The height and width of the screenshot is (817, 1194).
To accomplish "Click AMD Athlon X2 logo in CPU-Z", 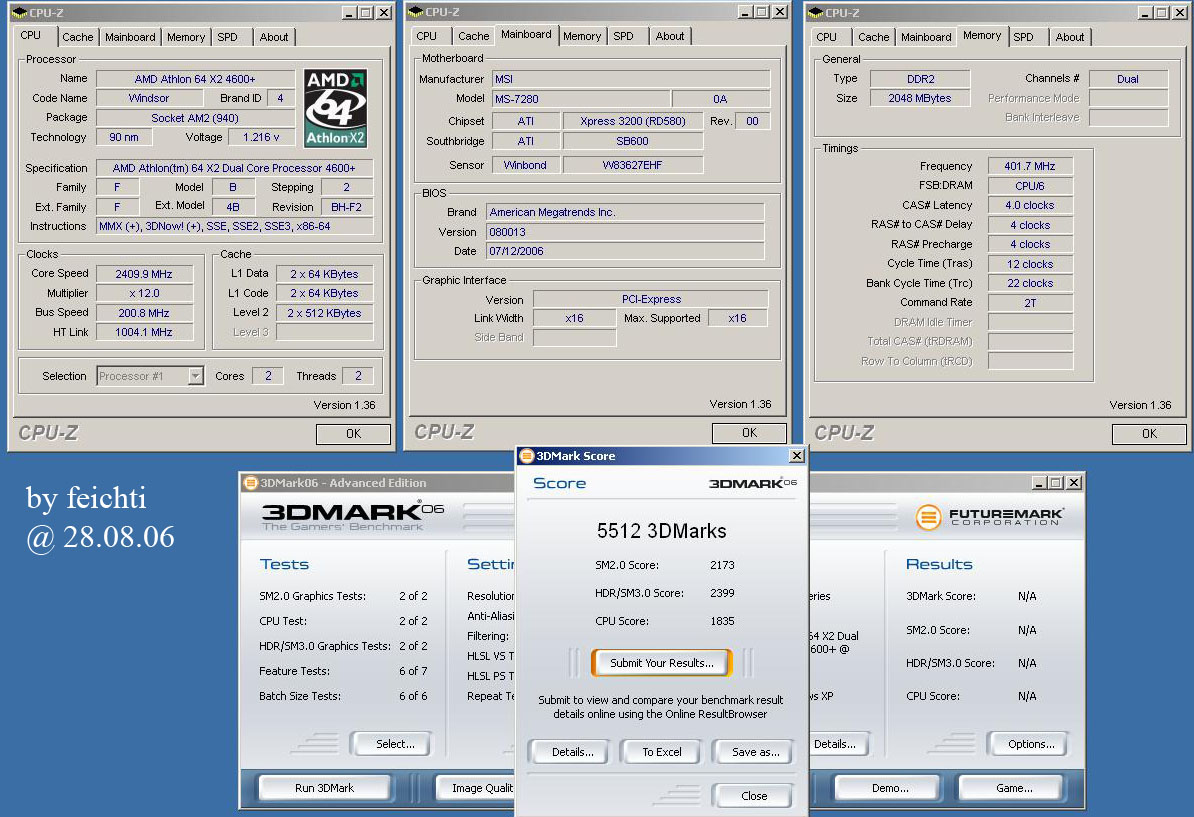I will (x=335, y=108).
